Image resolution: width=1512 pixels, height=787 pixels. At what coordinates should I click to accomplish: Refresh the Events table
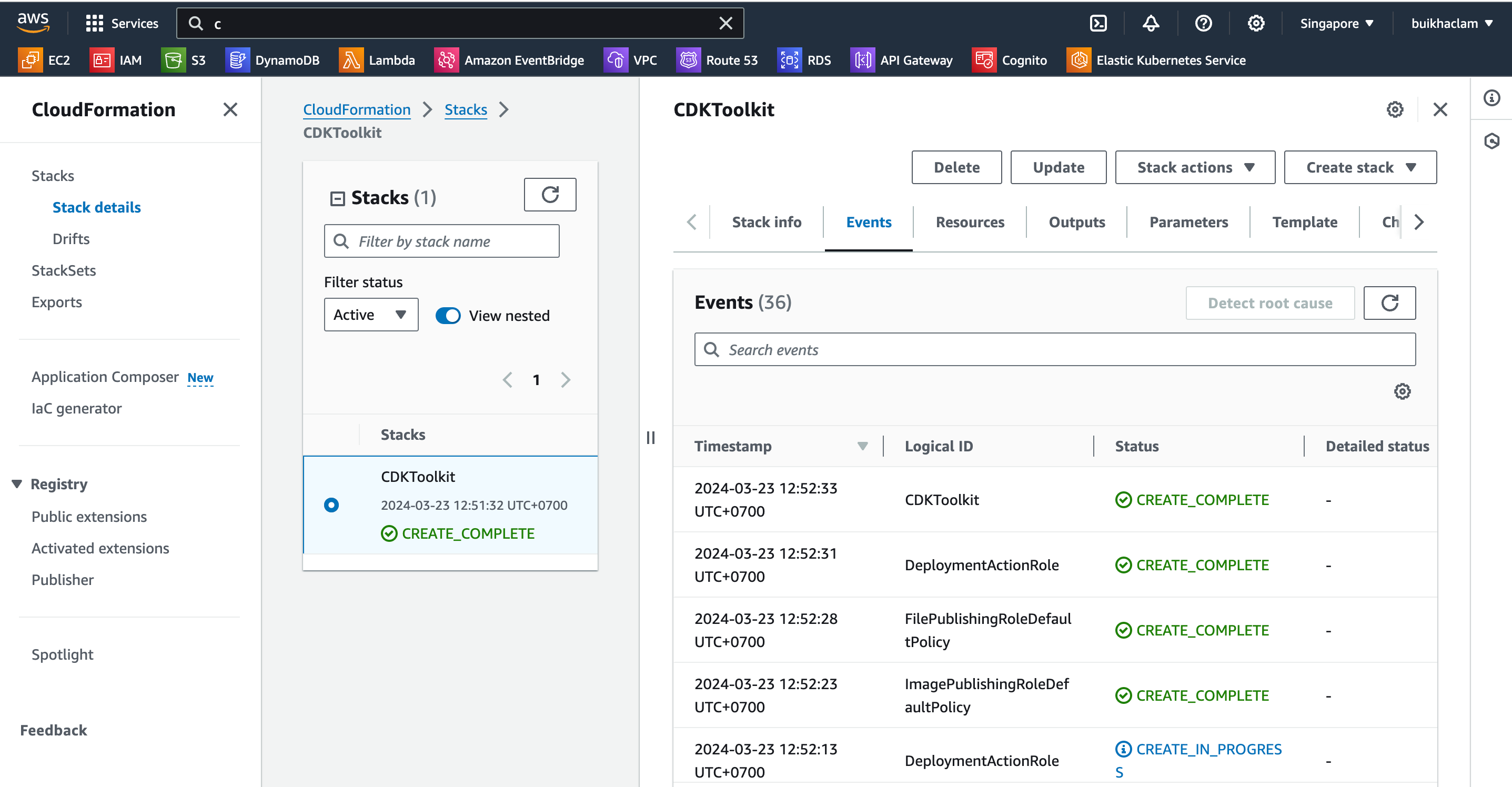pyautogui.click(x=1389, y=303)
